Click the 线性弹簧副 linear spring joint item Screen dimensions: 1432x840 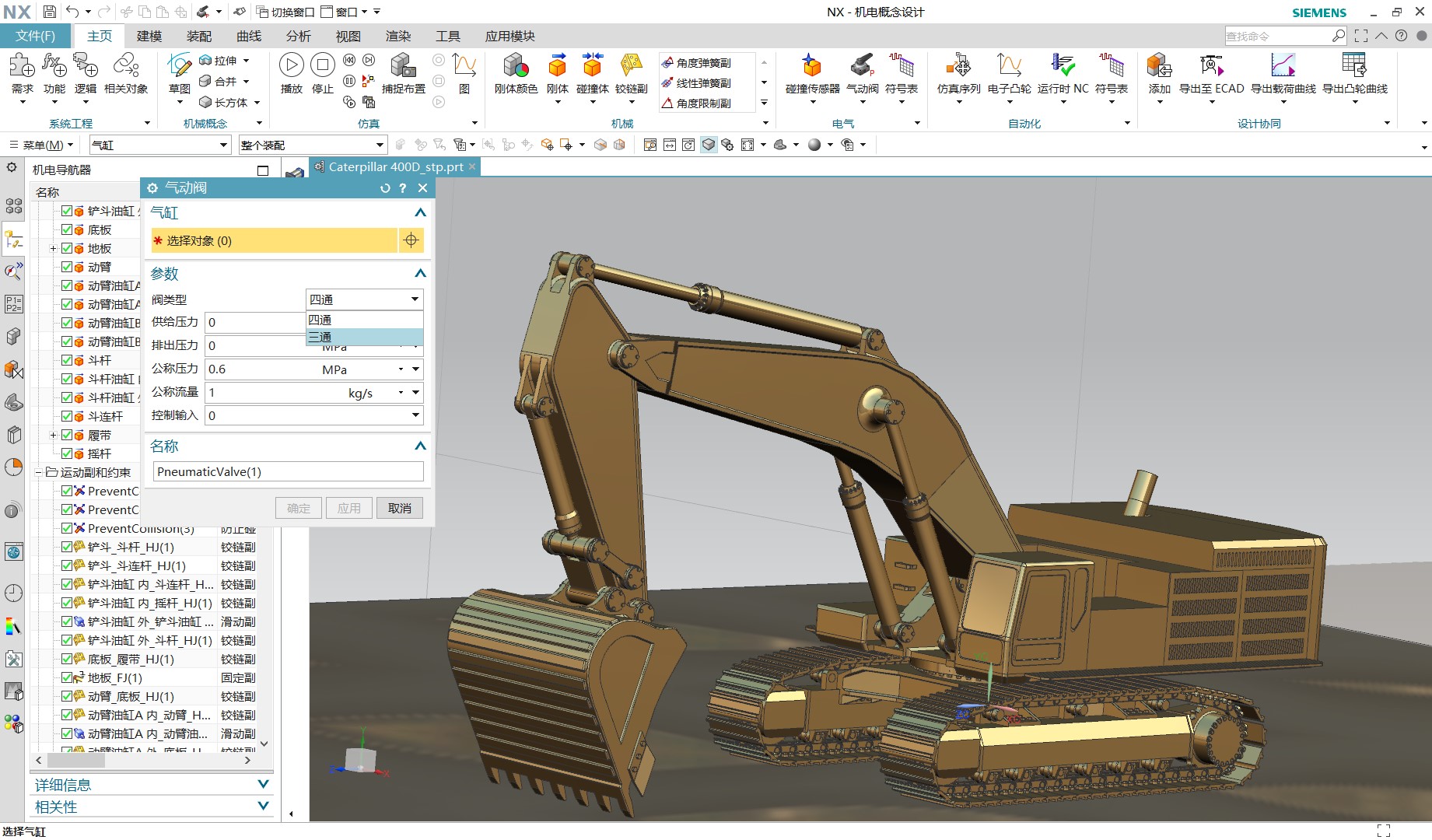click(x=696, y=83)
